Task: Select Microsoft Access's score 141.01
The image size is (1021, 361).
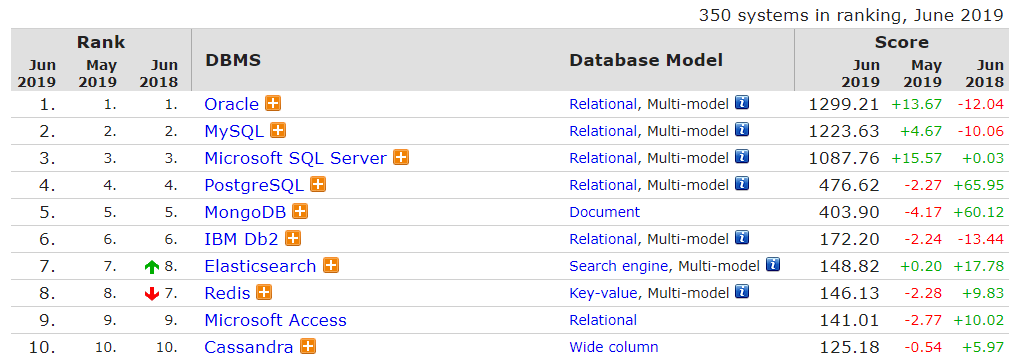Action: click(849, 321)
